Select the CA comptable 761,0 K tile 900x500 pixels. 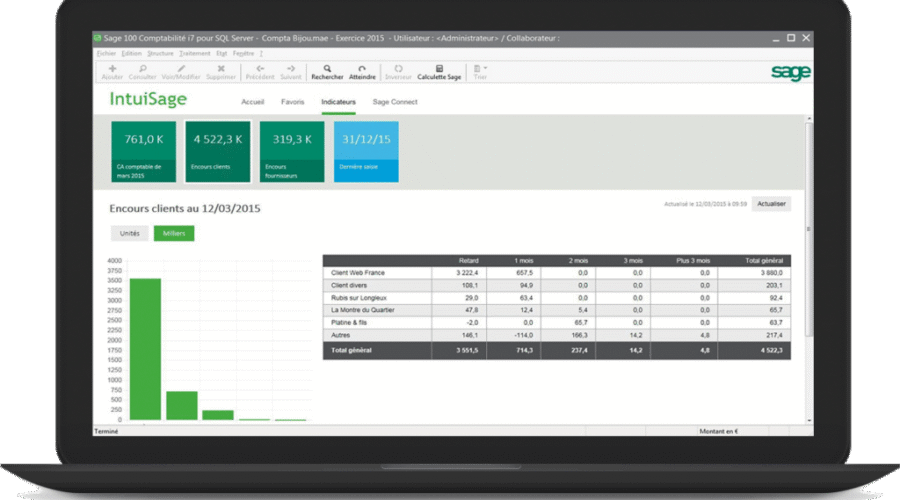(143, 152)
